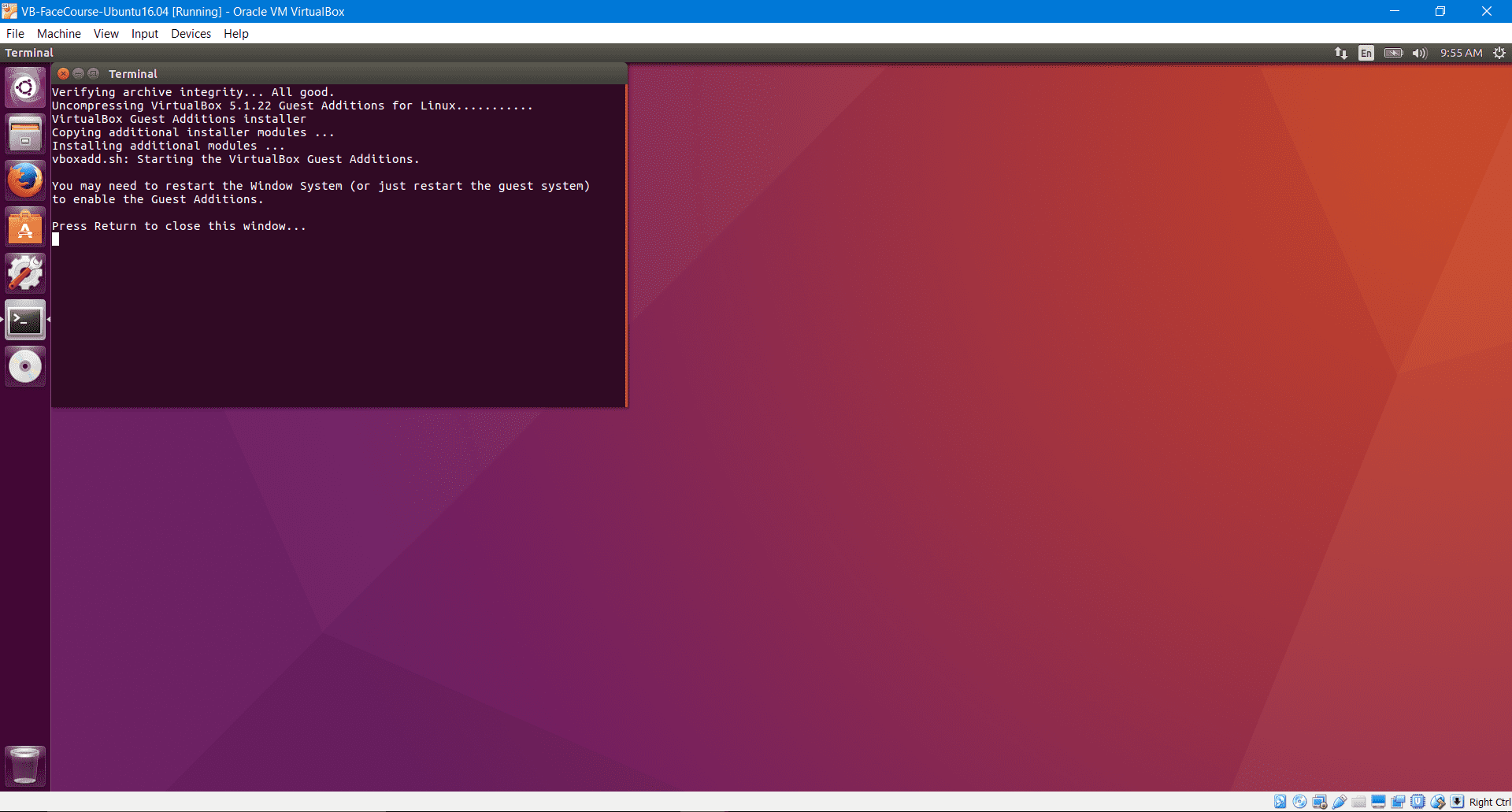Image resolution: width=1512 pixels, height=812 pixels.
Task: Open the mounted disc icon in launcher
Action: (x=25, y=366)
